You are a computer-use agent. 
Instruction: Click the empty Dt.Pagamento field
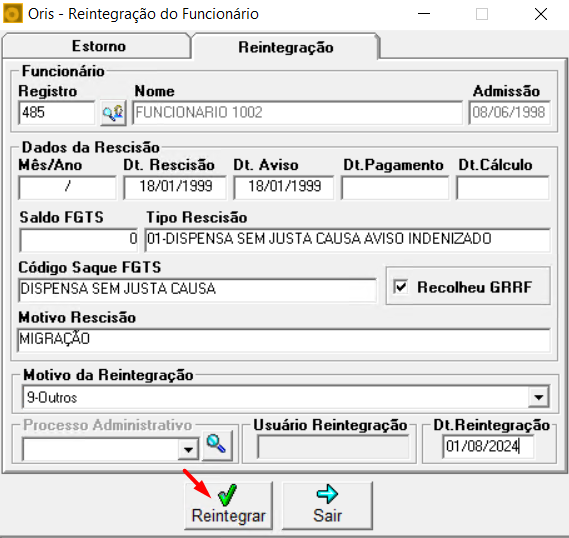395,187
